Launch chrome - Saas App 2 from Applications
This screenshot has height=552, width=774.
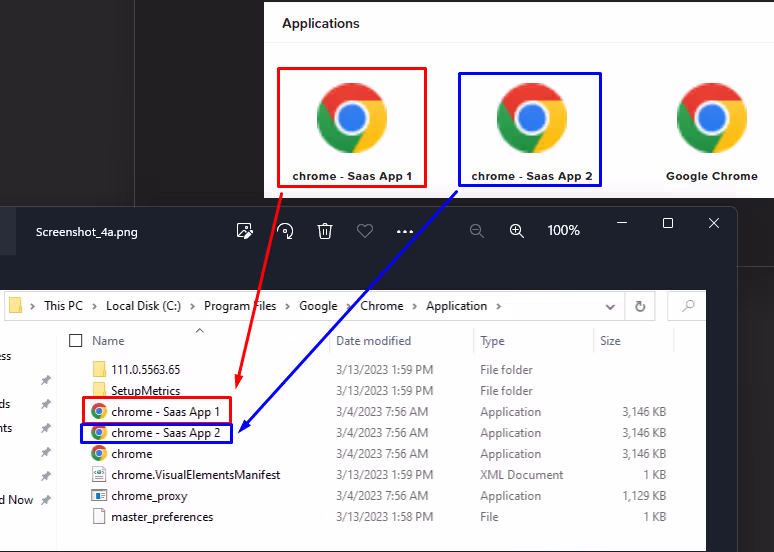pos(530,129)
